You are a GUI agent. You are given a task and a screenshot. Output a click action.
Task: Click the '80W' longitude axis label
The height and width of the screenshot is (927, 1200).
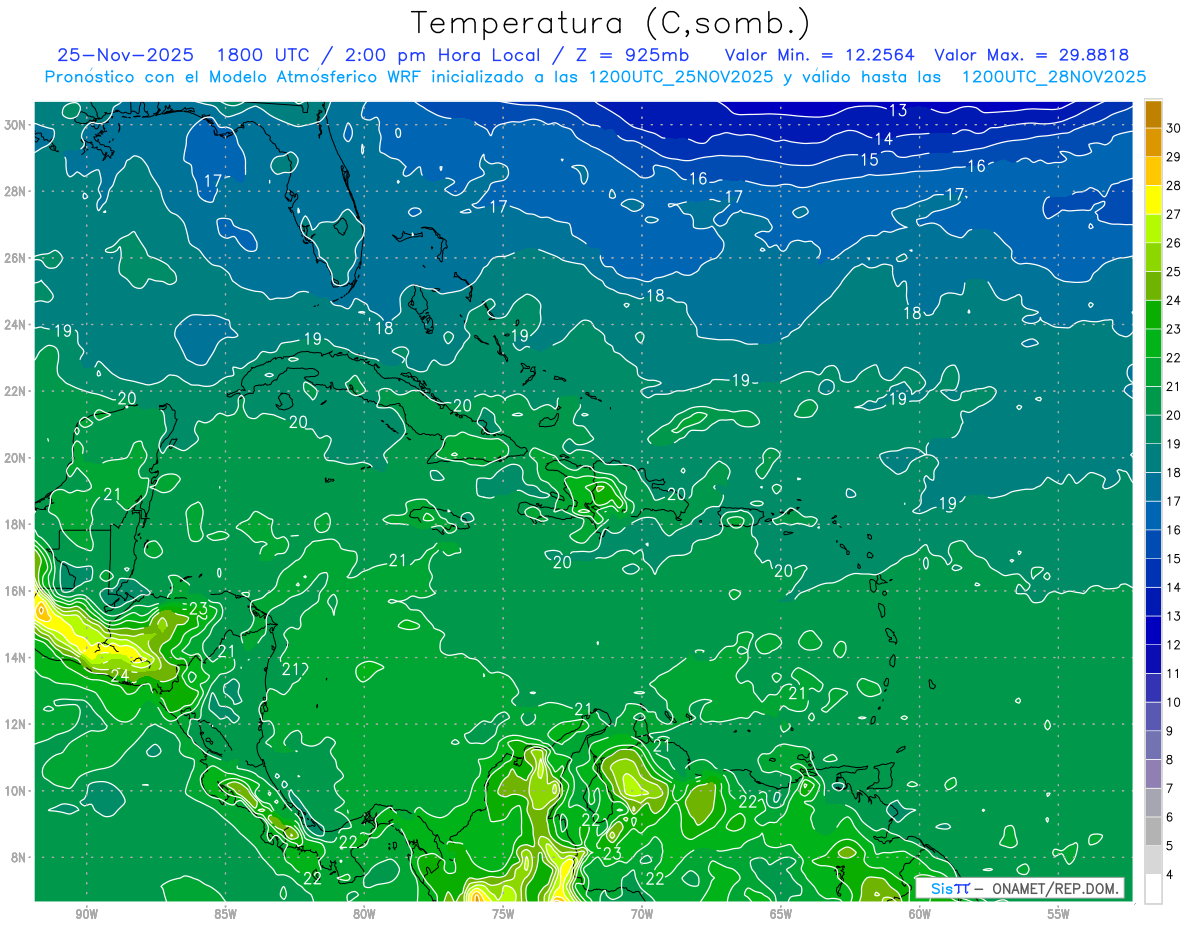pos(365,914)
